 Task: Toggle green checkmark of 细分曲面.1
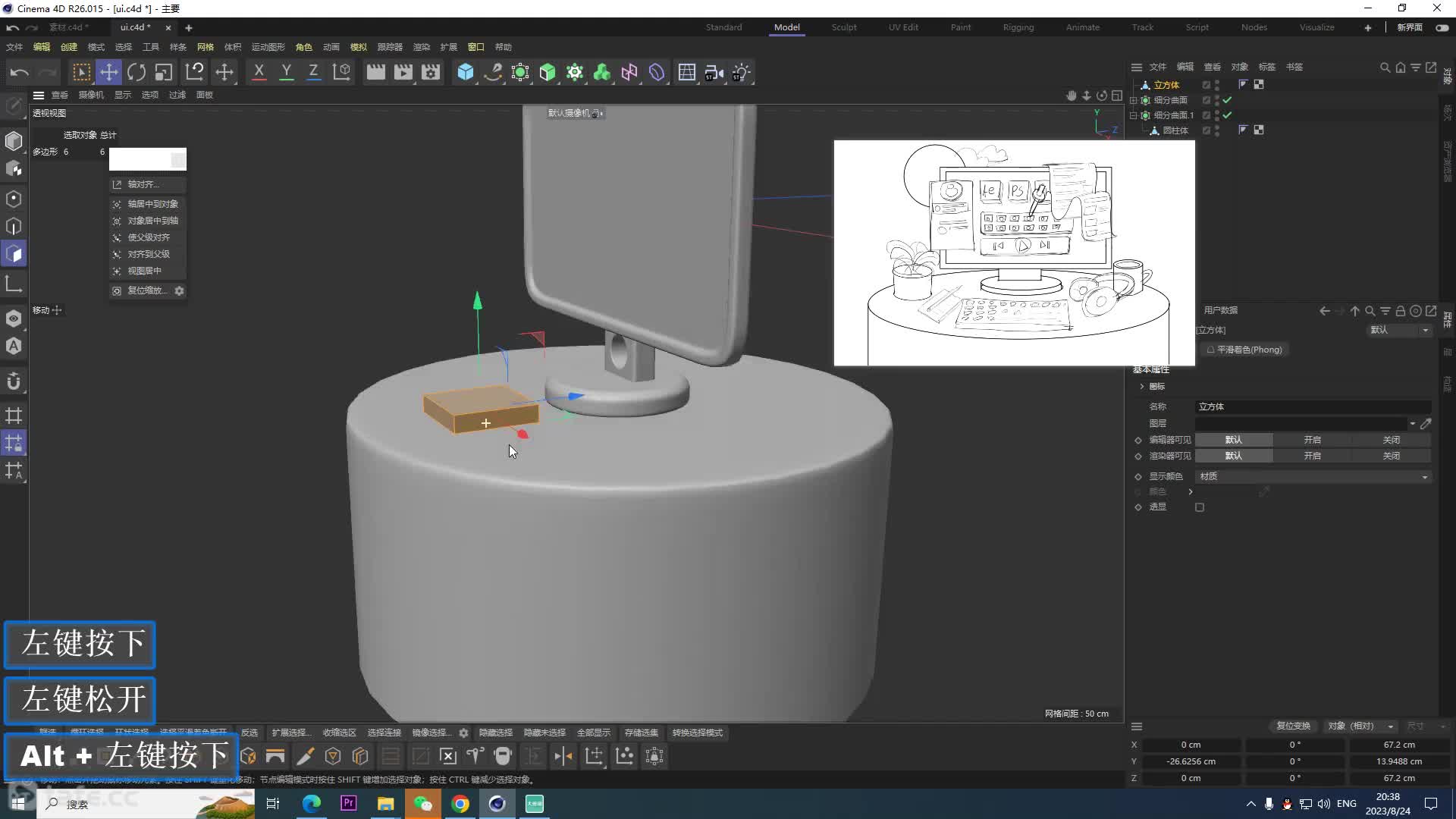tap(1227, 115)
